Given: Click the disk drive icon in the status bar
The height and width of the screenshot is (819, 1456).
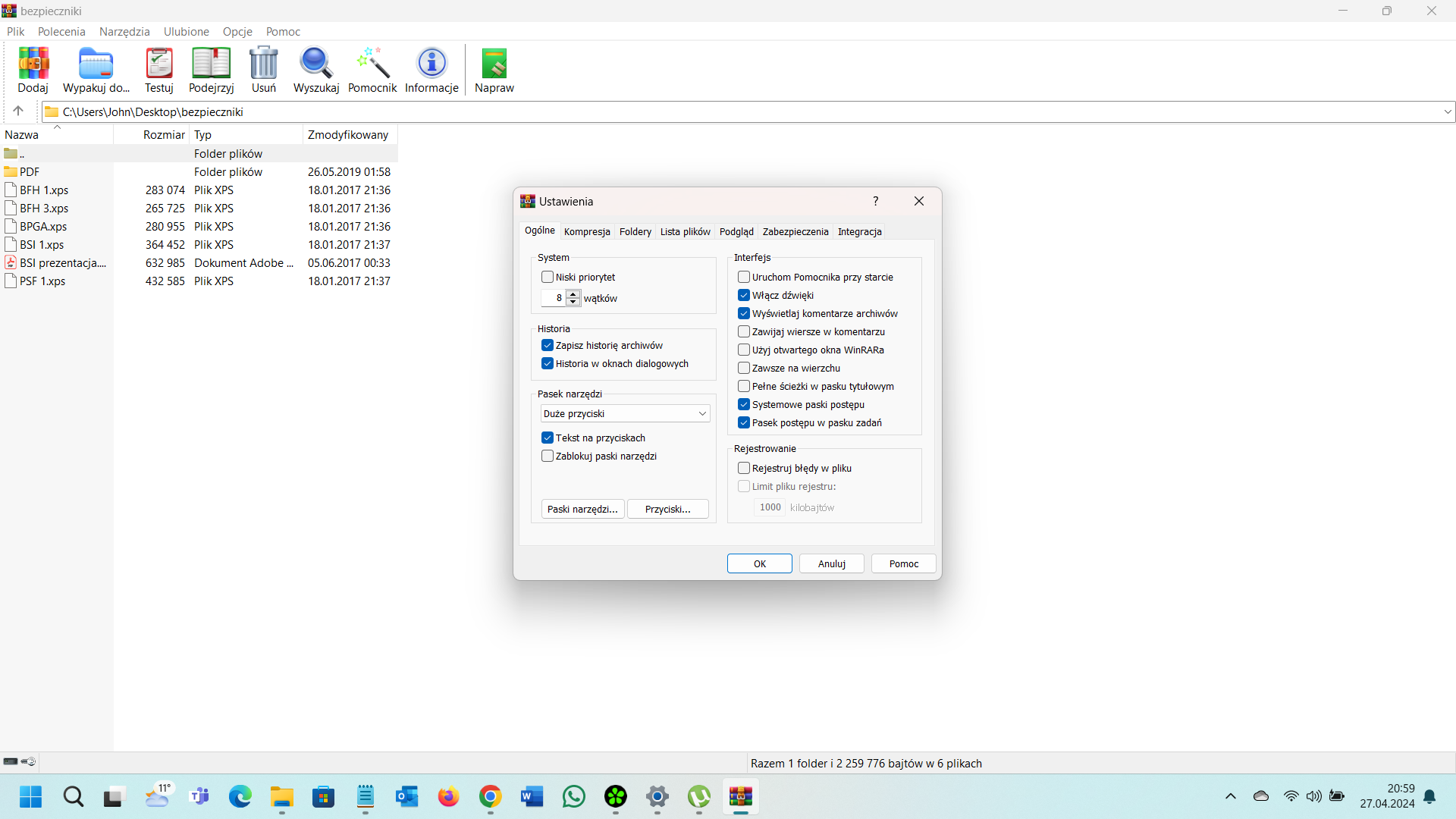Looking at the screenshot, I should (x=11, y=761).
